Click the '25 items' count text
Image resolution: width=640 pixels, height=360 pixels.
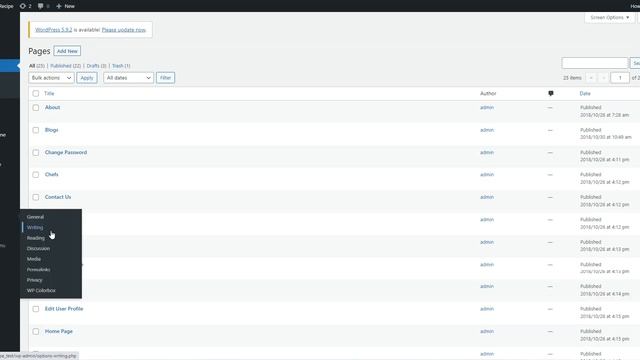click(x=572, y=78)
